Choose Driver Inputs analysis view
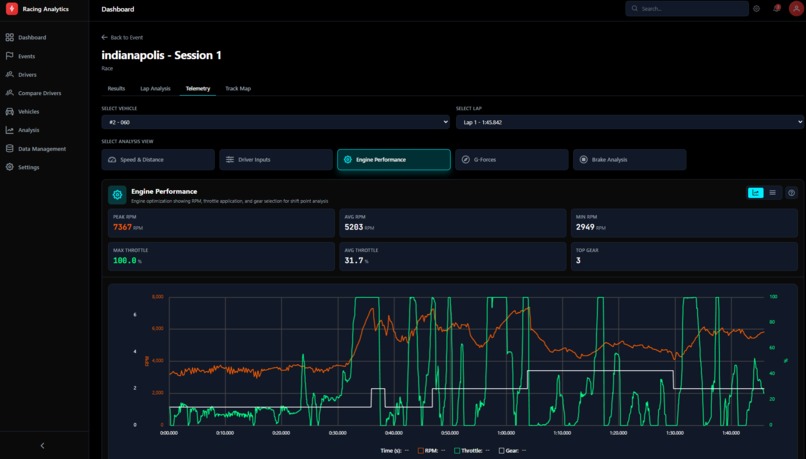 [x=276, y=160]
